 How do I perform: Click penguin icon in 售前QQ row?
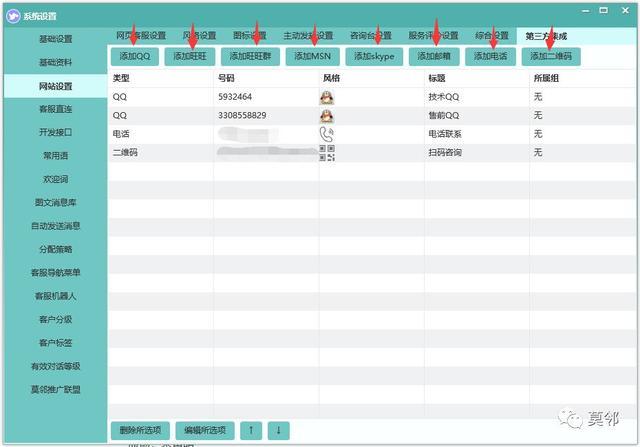[327, 116]
